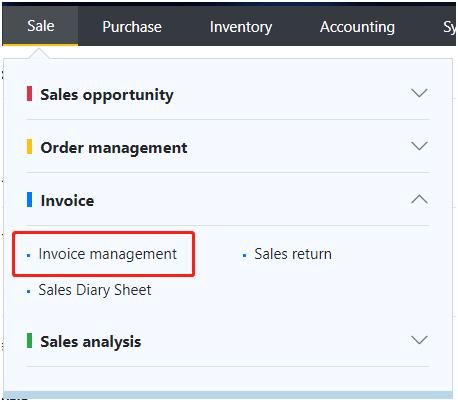Open the Inventory tab
Image resolution: width=458 pixels, height=402 pixels.
(x=241, y=27)
